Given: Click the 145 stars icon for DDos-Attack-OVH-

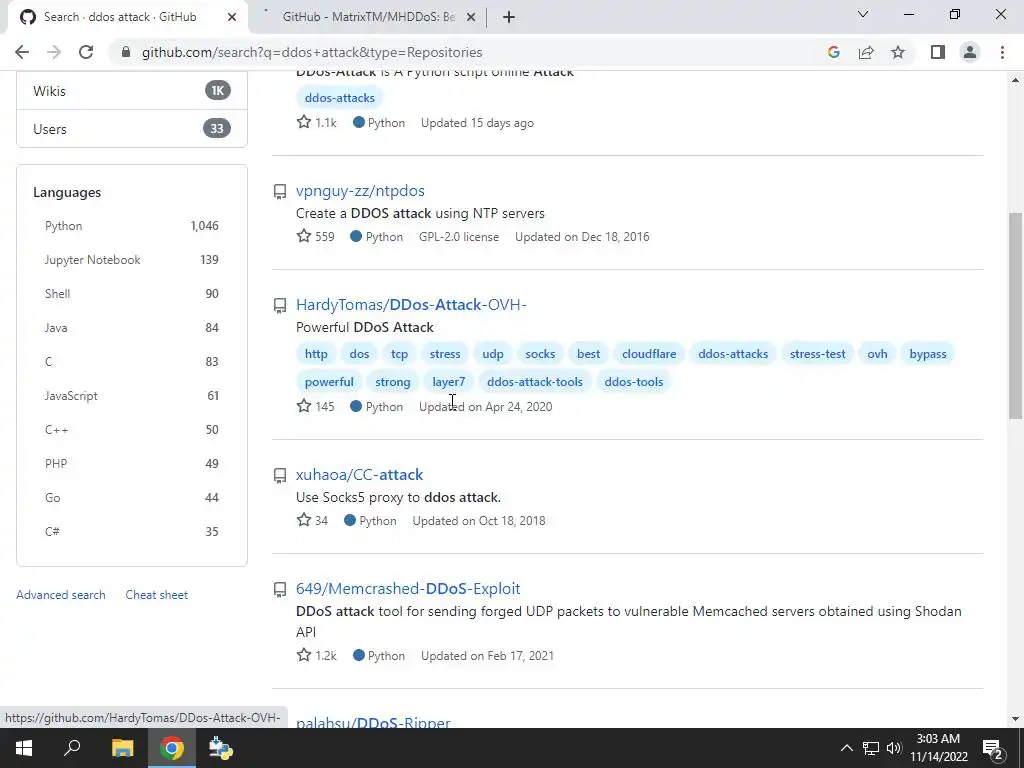Looking at the screenshot, I should point(304,406).
